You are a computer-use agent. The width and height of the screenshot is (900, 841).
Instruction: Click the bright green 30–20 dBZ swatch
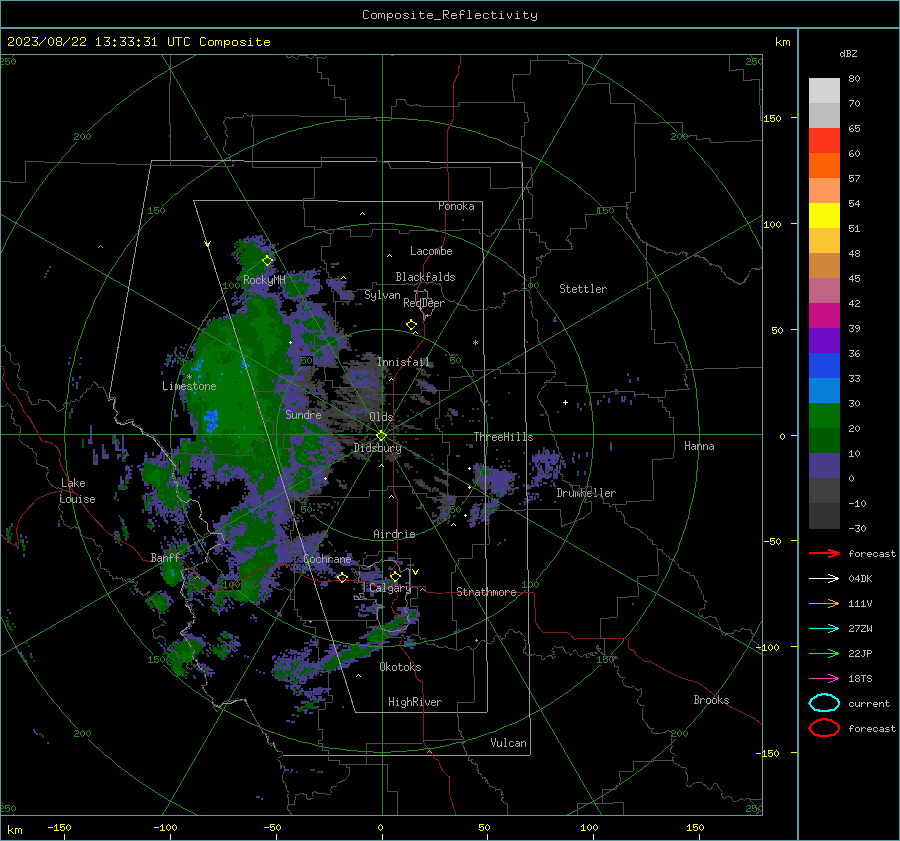point(824,416)
